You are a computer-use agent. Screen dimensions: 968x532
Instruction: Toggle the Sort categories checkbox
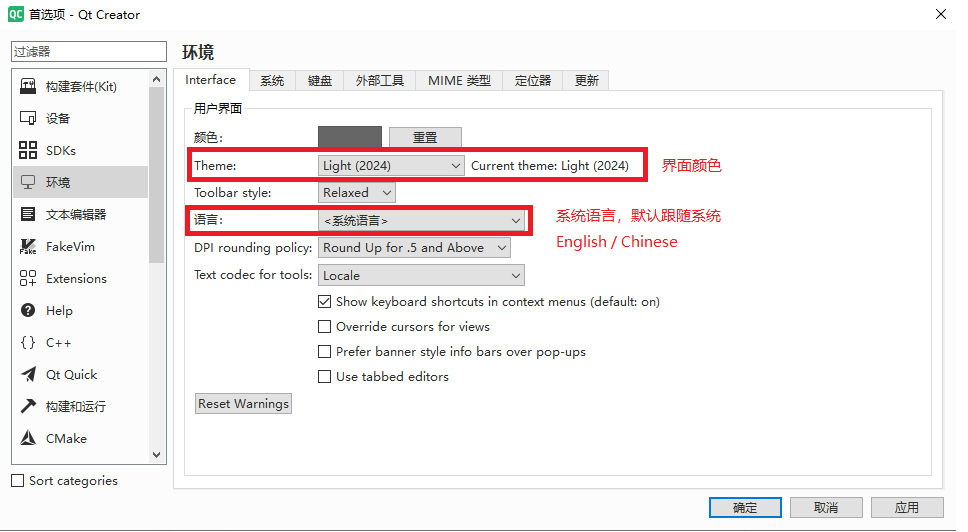coord(18,480)
